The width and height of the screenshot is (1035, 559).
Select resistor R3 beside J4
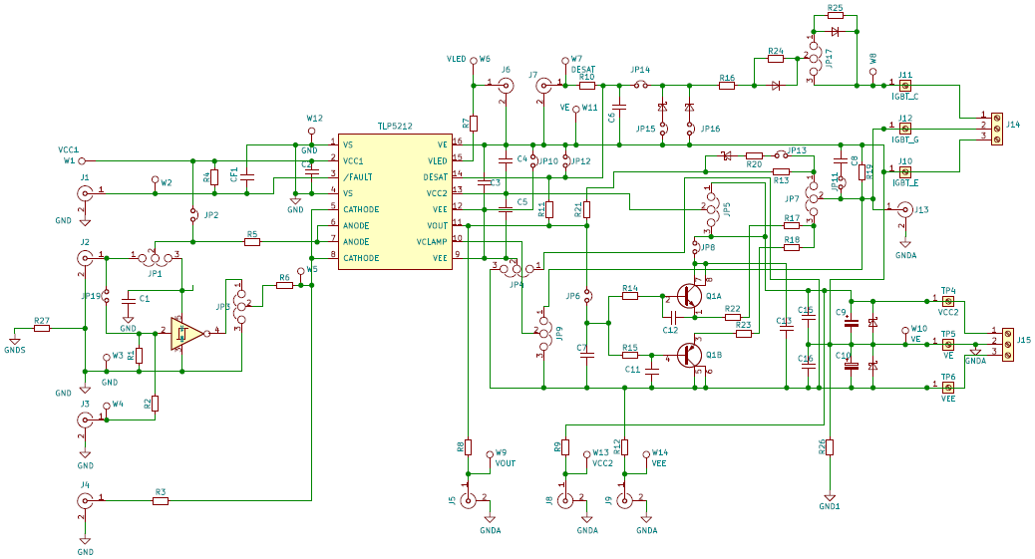point(160,500)
